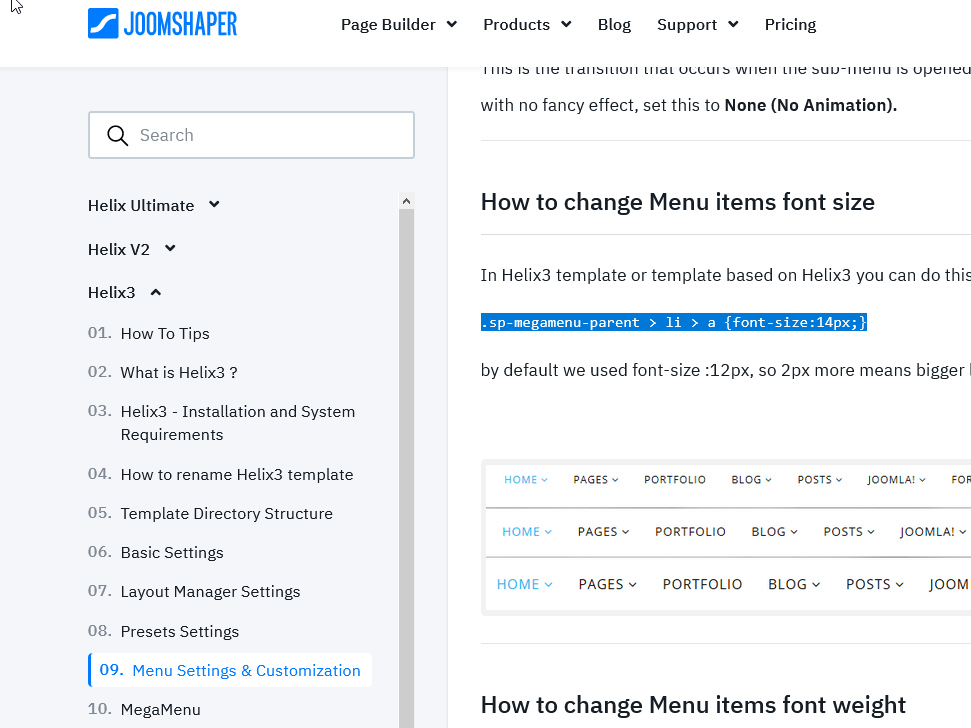Image resolution: width=971 pixels, height=728 pixels.
Task: Open the Products dropdown menu
Action: [x=527, y=24]
